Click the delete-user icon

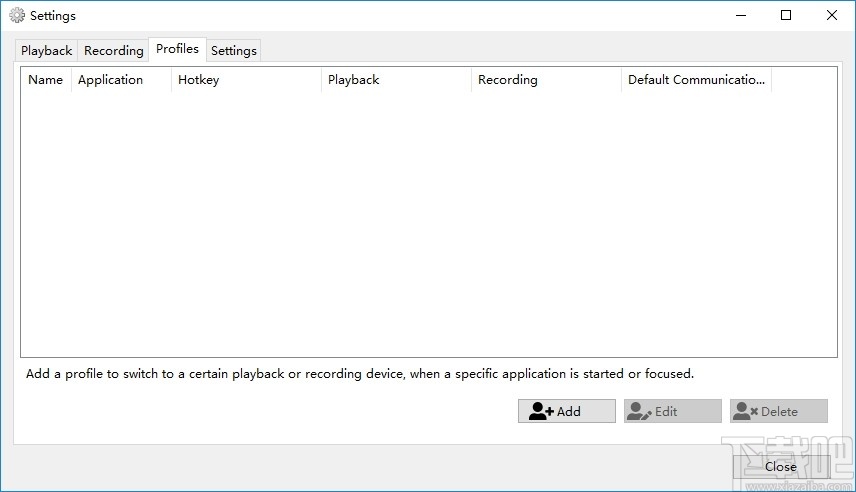click(745, 411)
